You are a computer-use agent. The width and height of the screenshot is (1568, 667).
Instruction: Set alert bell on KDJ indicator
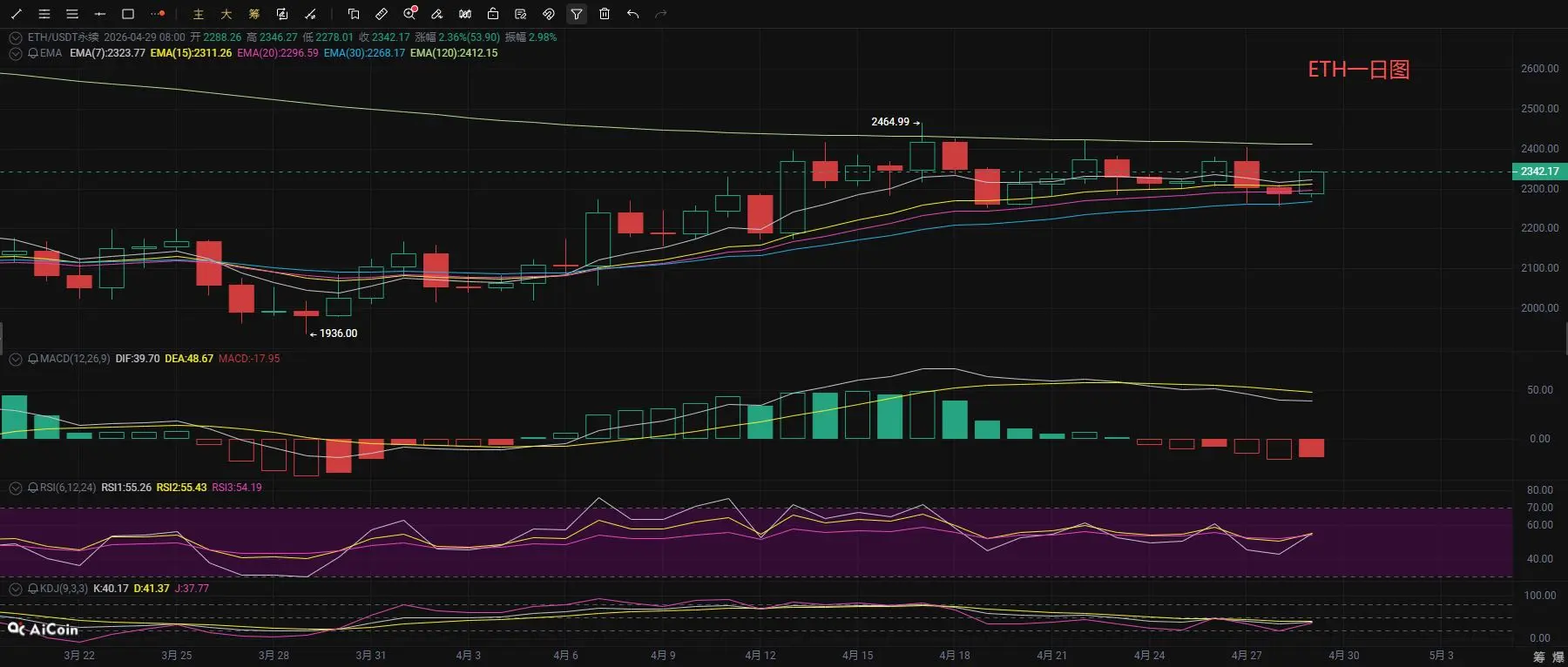(33, 589)
